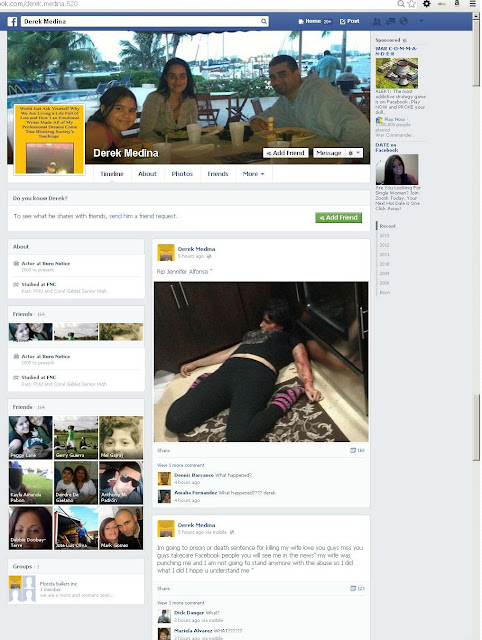Click Share under the second post
Screen dimensions: 482x640
(163, 588)
